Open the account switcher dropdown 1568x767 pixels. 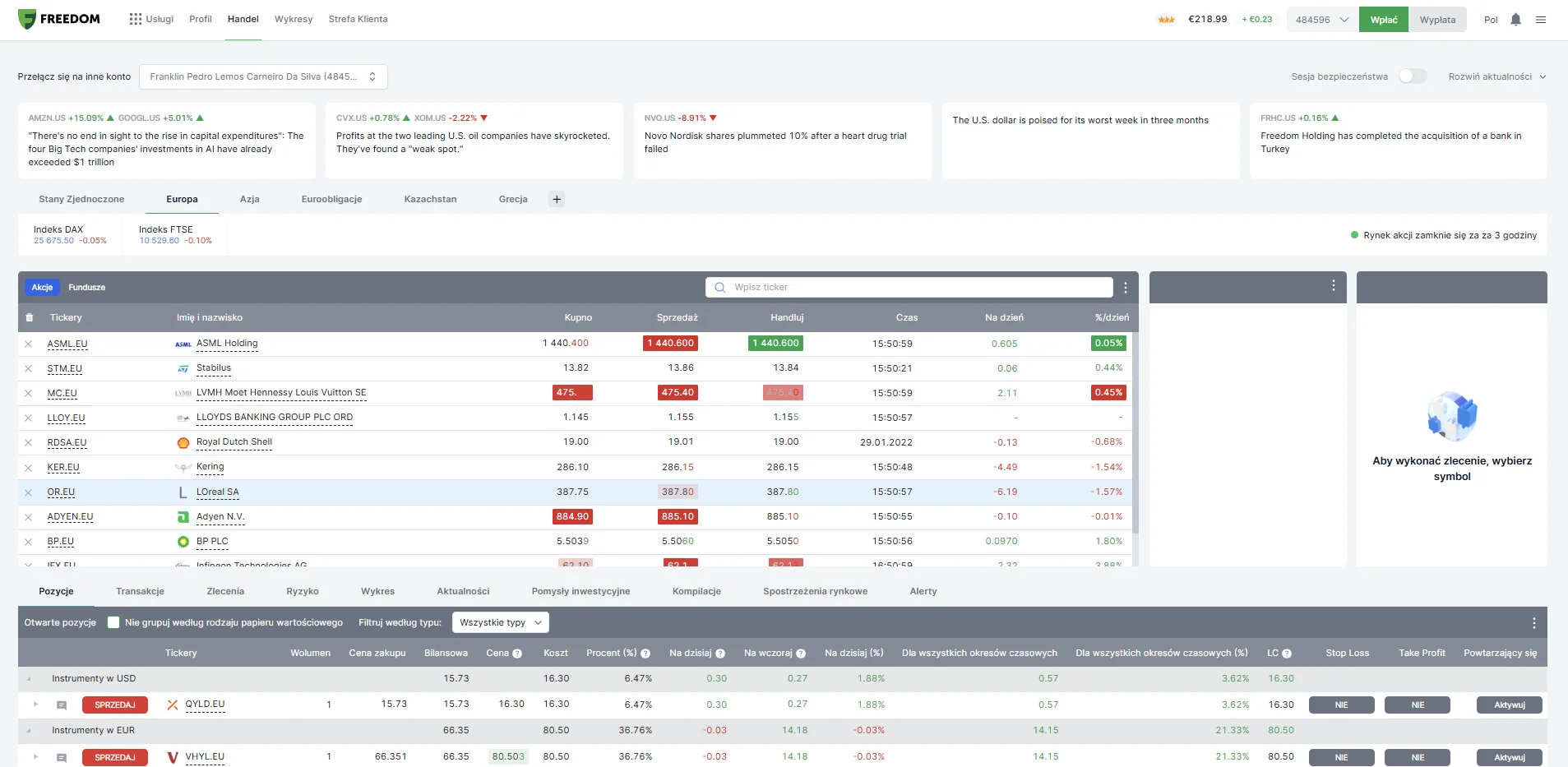click(263, 76)
